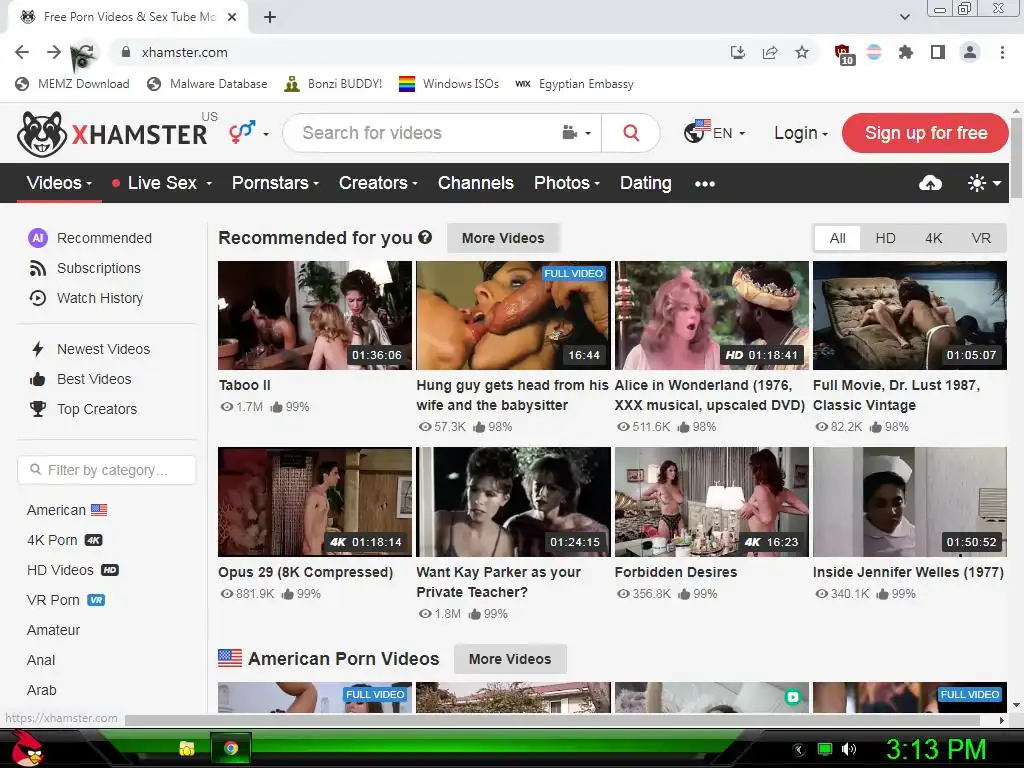The image size is (1024, 768).
Task: Click the install app icon in address bar
Action: pyautogui.click(x=738, y=52)
